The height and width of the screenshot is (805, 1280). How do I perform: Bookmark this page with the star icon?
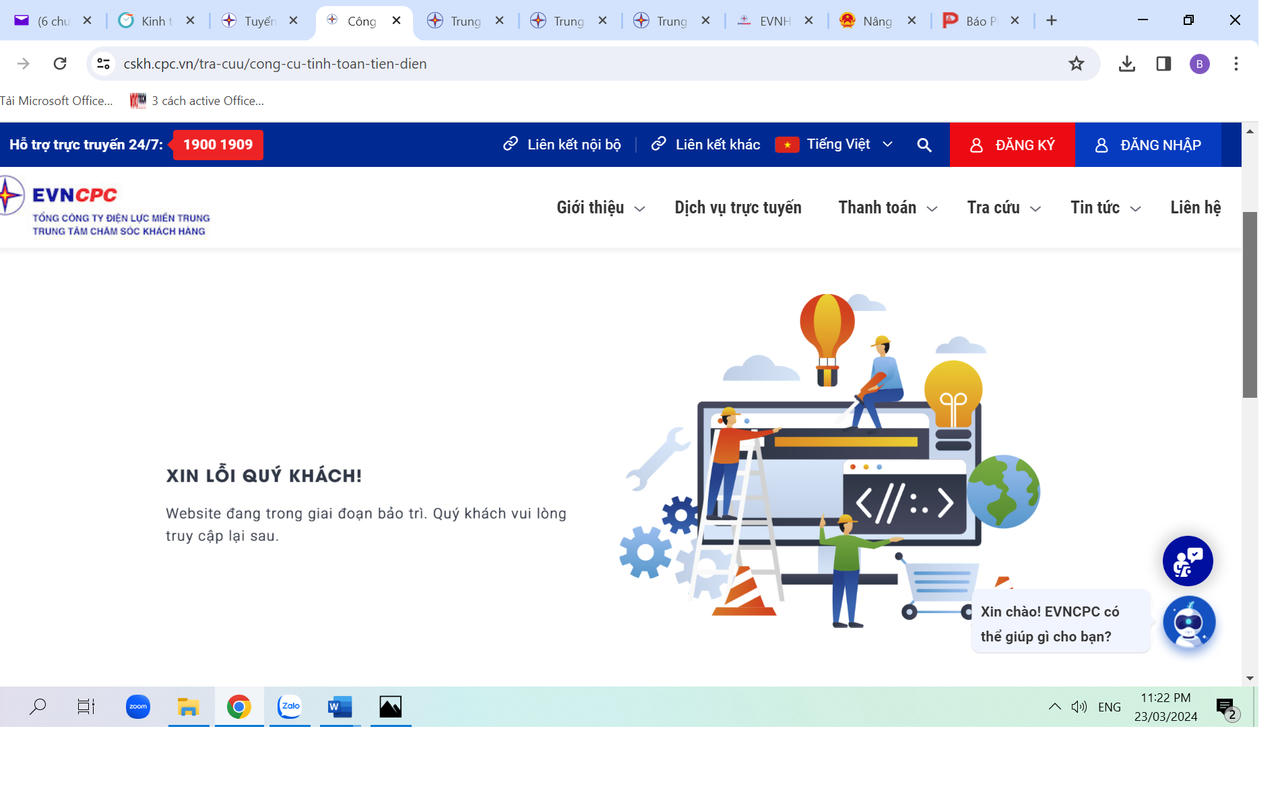tap(1076, 64)
